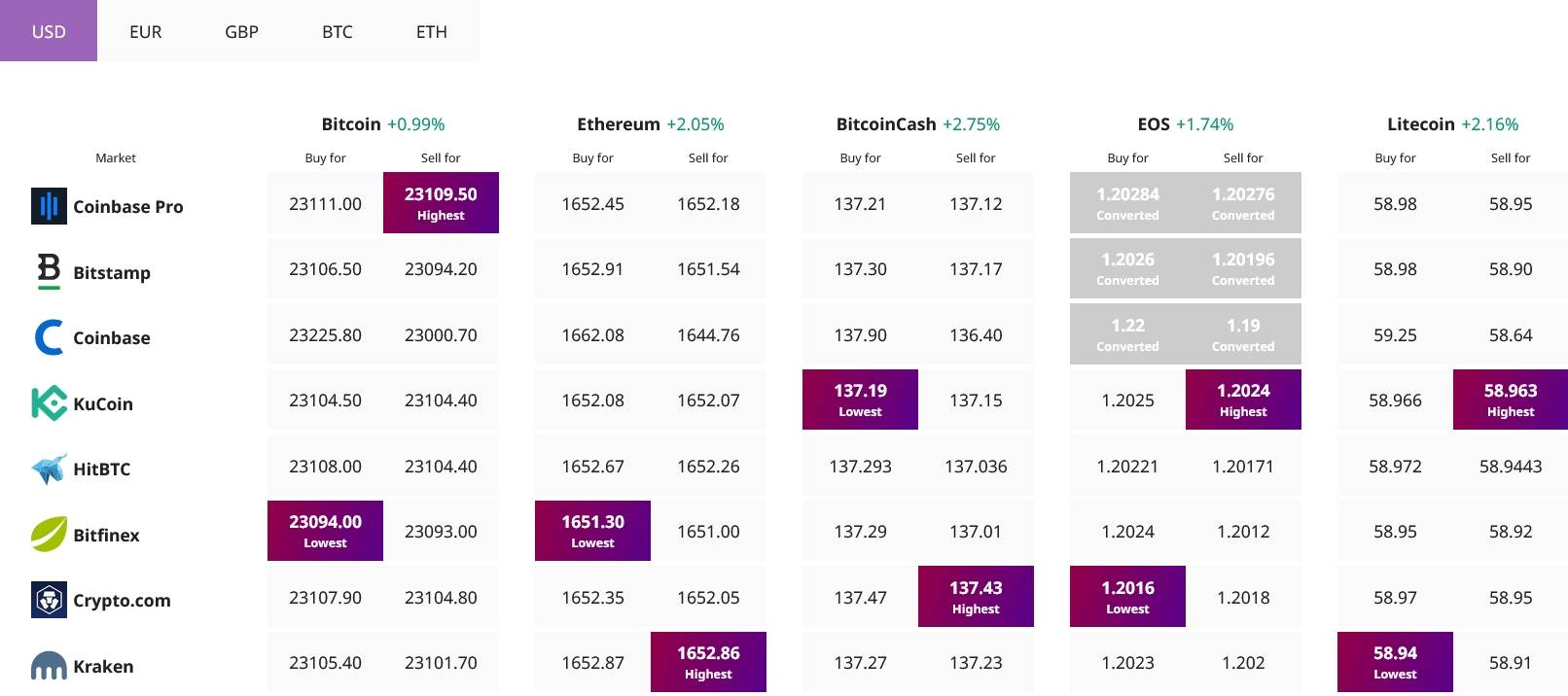
Task: Switch to the EUR currency tab
Action: [x=145, y=31]
